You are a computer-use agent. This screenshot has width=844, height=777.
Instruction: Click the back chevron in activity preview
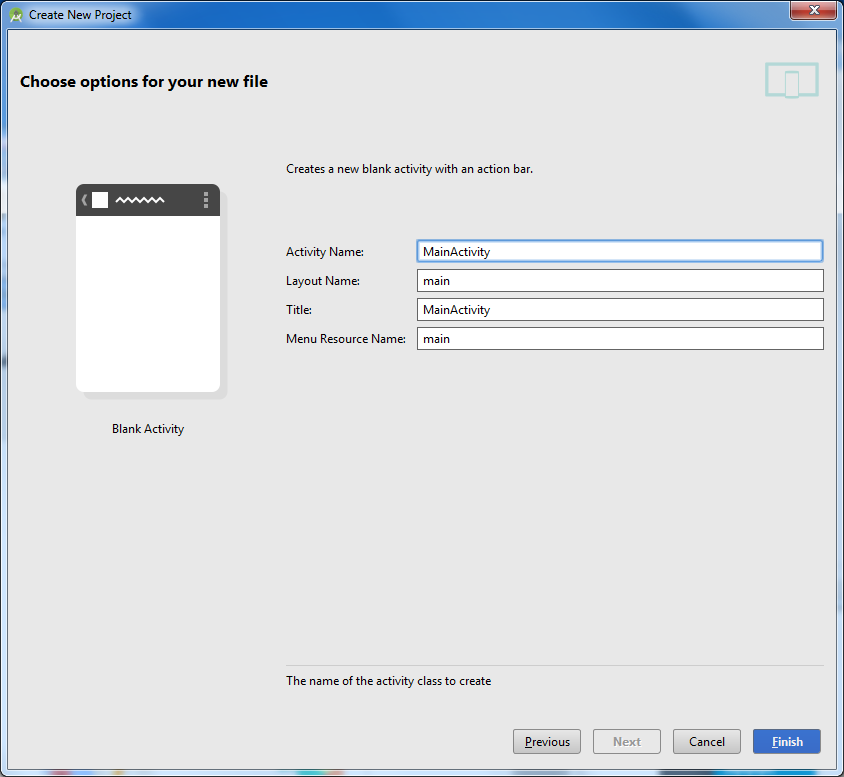[85, 200]
